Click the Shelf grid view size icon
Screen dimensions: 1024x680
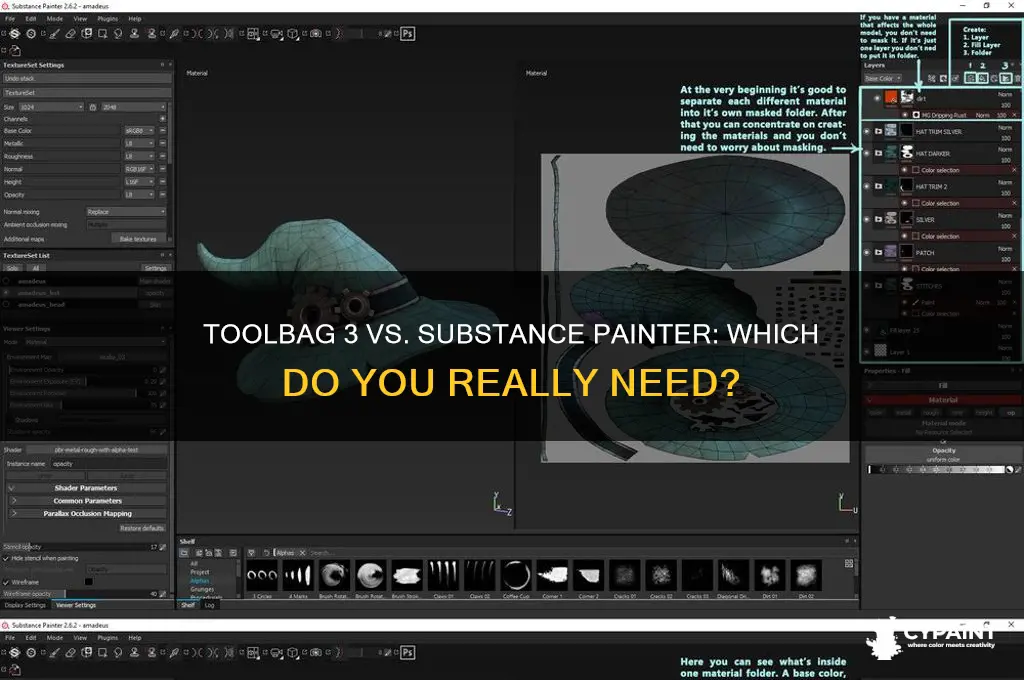pos(849,563)
